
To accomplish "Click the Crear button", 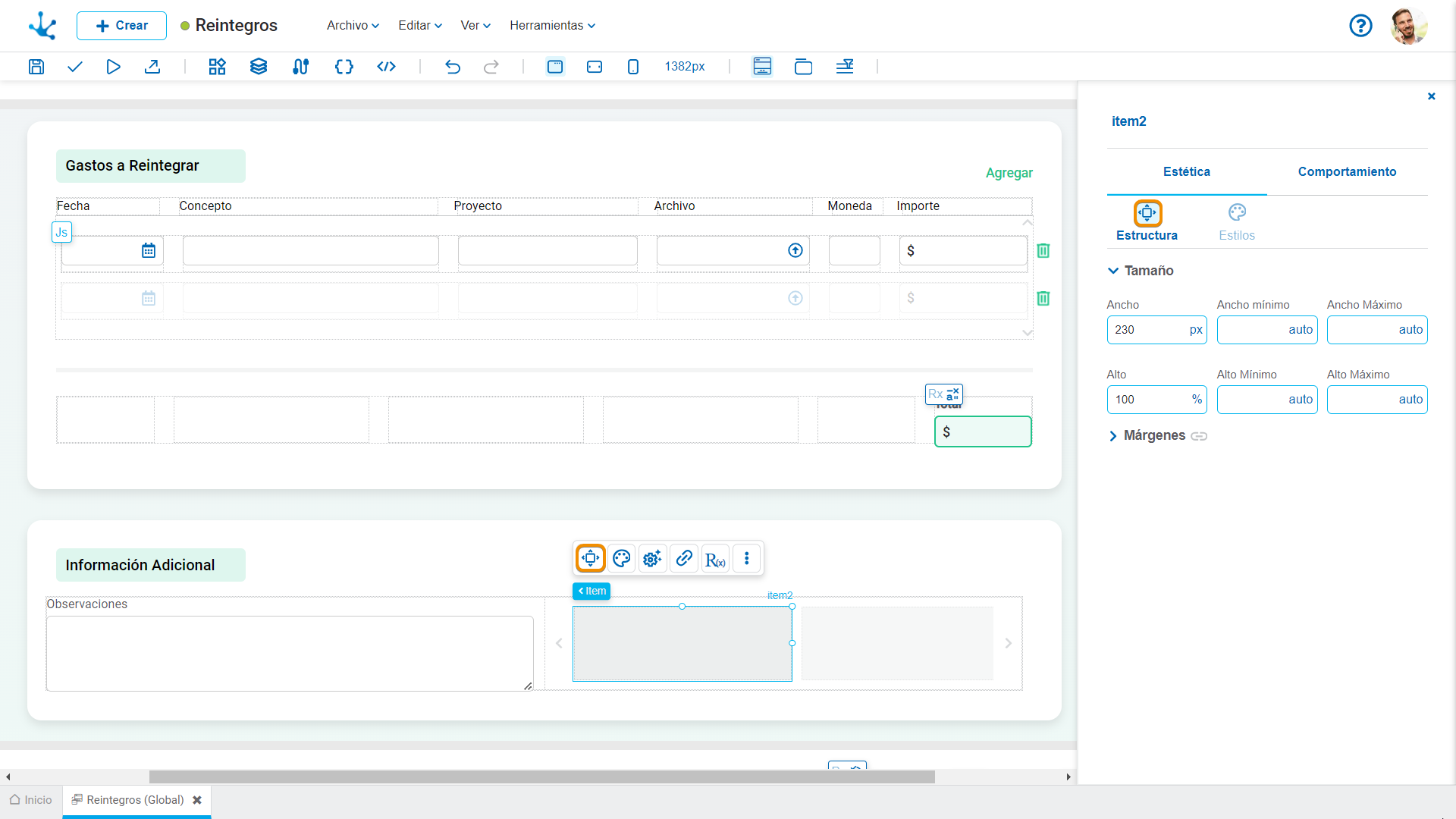I will point(121,26).
